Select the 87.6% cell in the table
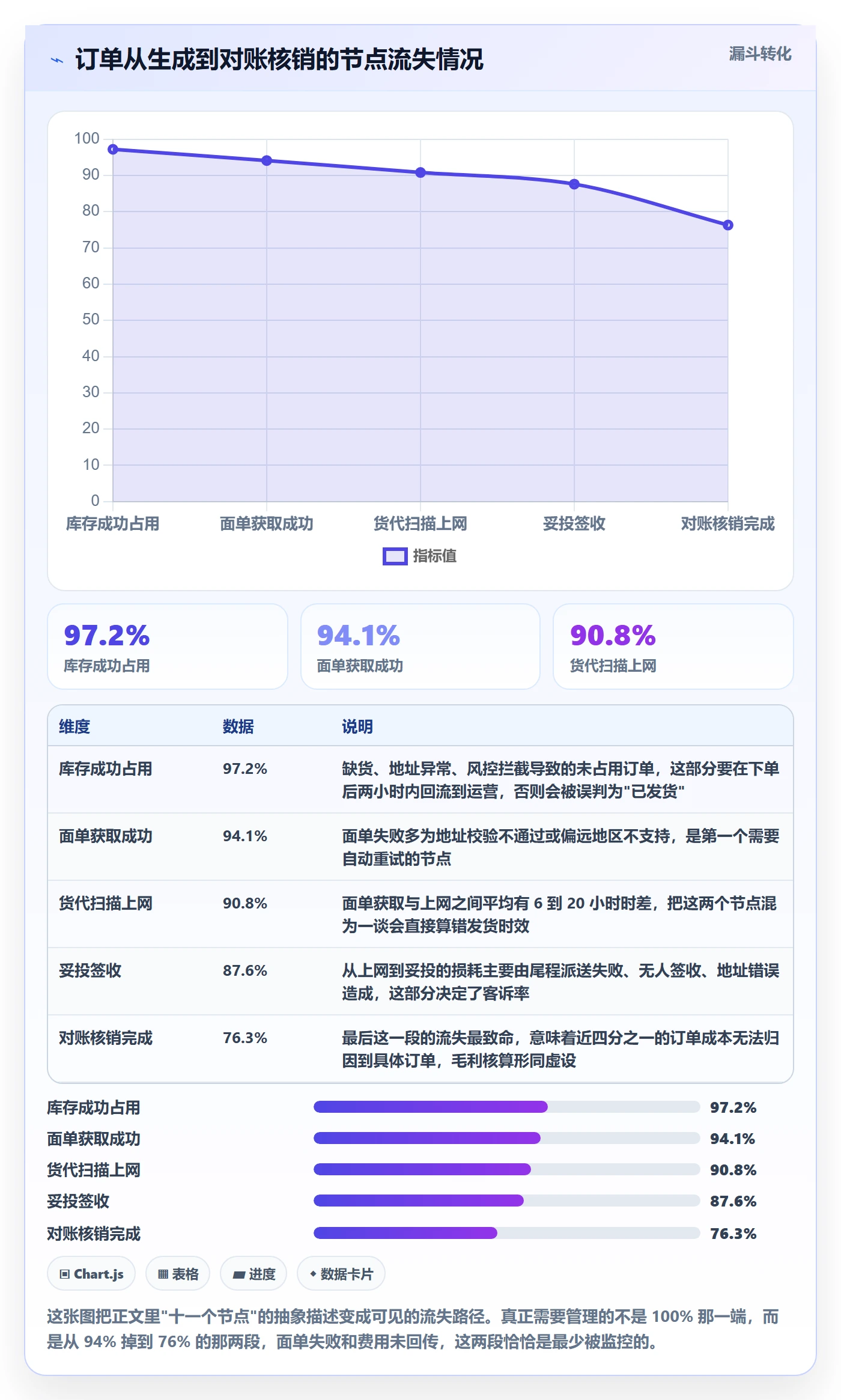 pos(245,970)
